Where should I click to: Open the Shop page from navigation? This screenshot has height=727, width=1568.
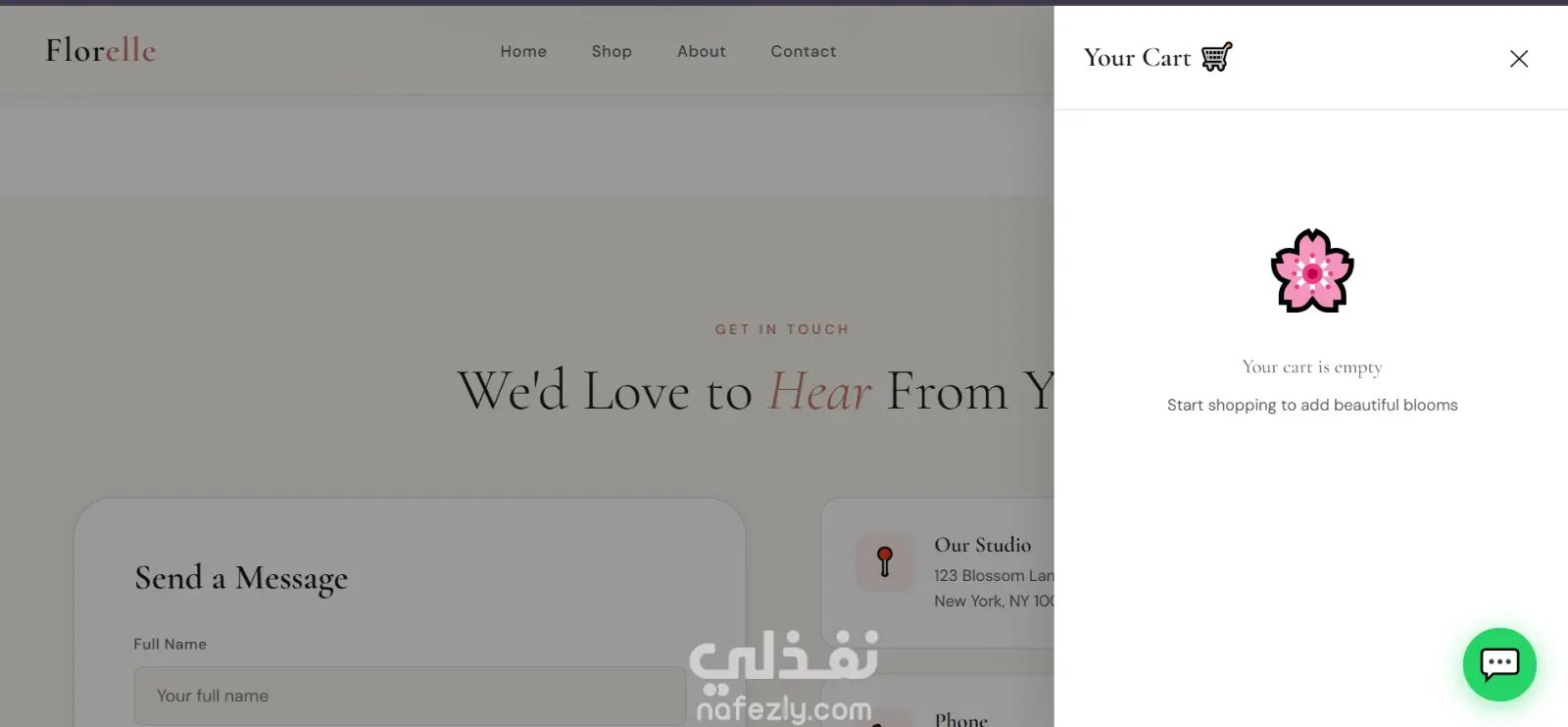(612, 51)
